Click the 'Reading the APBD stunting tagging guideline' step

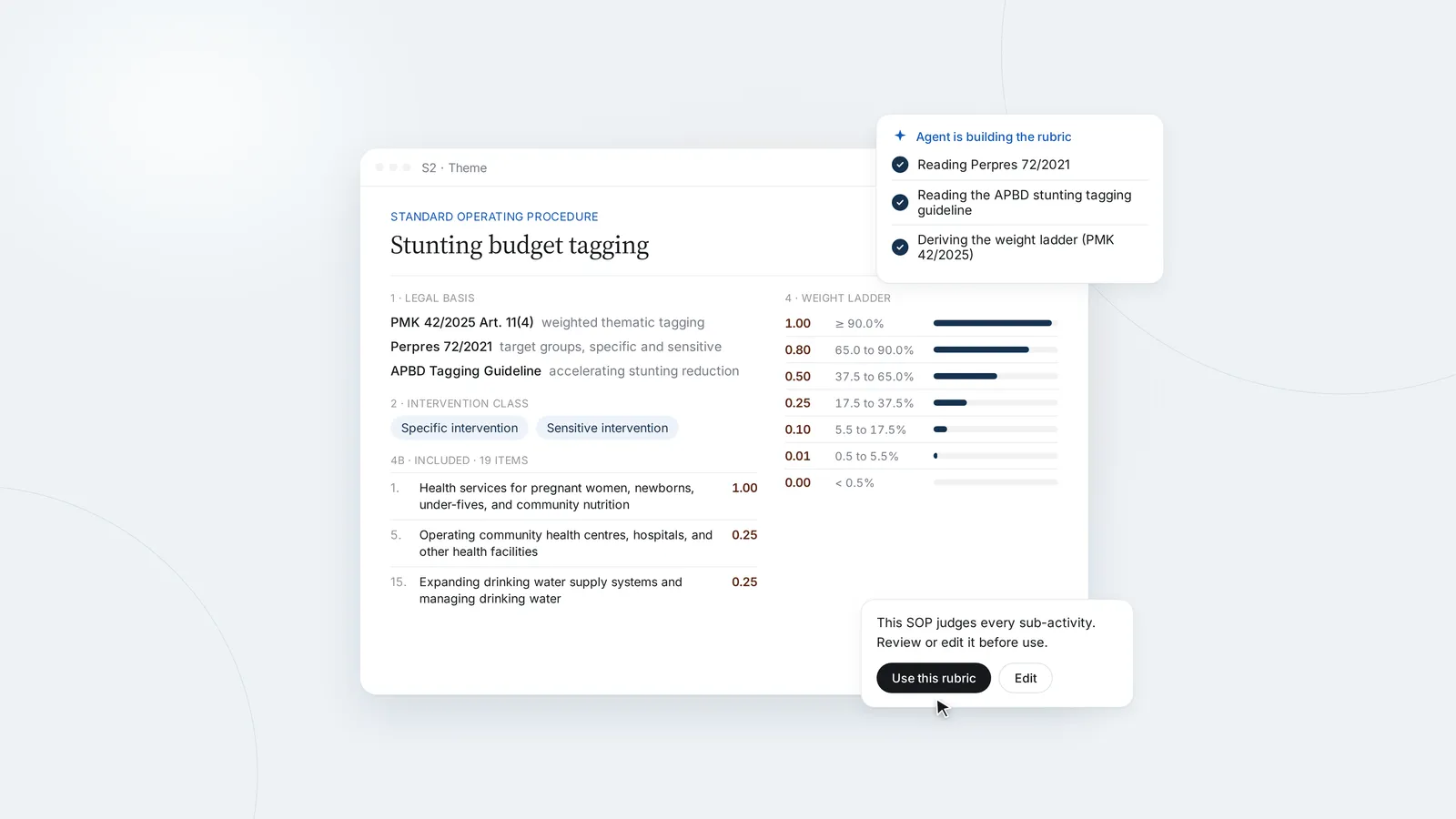click(1025, 202)
